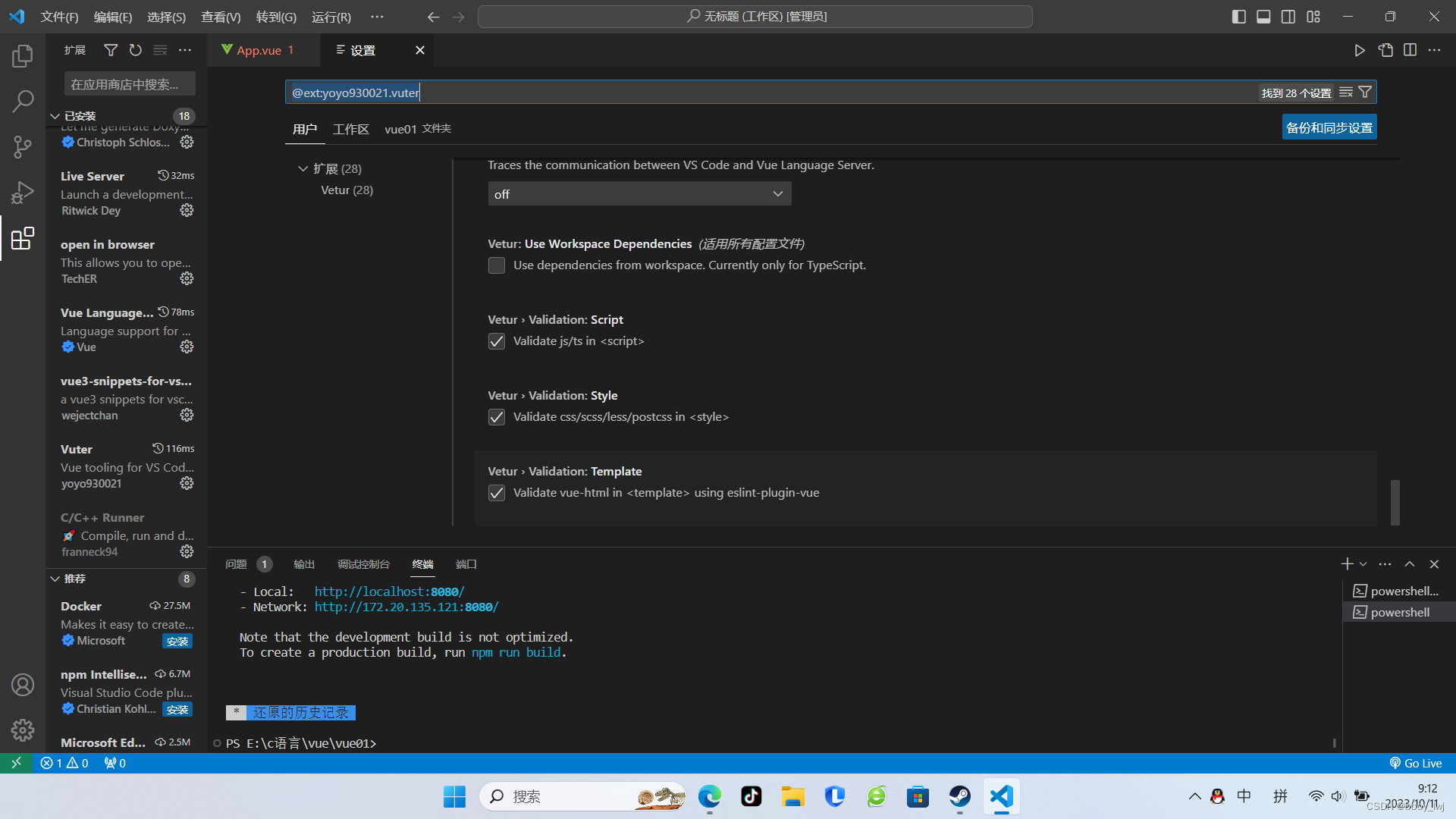Open the extensions filter icon
Screen dimensions: 1456x819
[x=111, y=50]
